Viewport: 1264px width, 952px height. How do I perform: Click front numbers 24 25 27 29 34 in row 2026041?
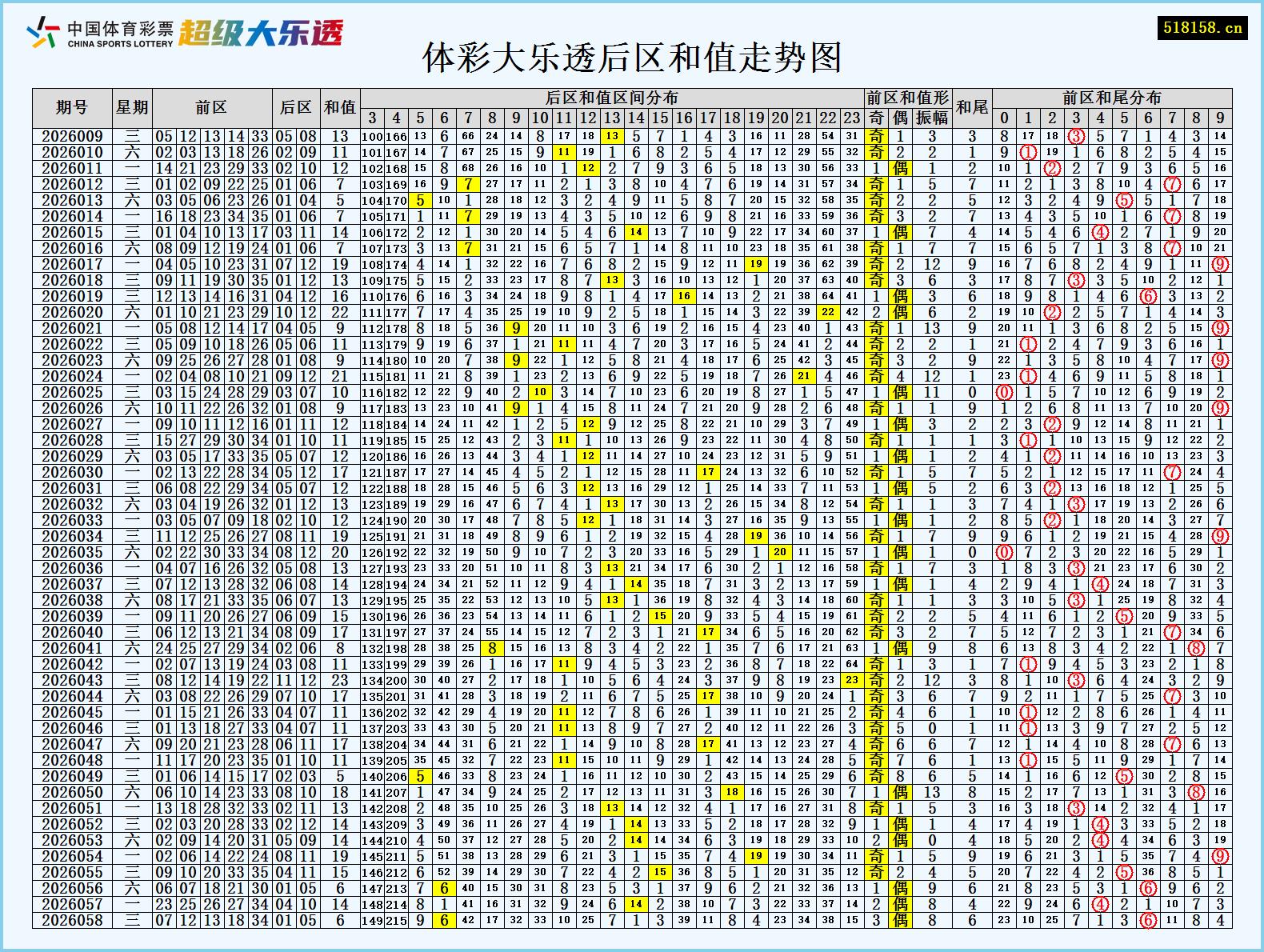[x=212, y=648]
